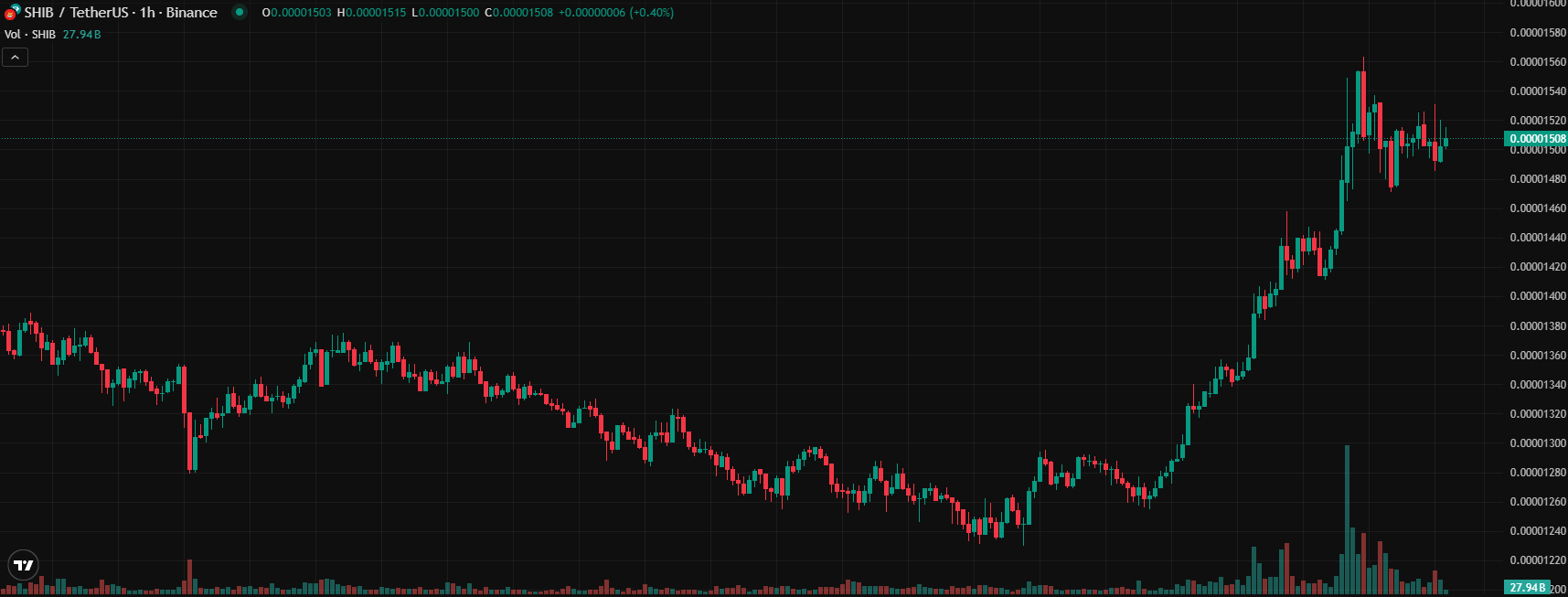Collapse the indicator legend with chevron button

(x=16, y=57)
